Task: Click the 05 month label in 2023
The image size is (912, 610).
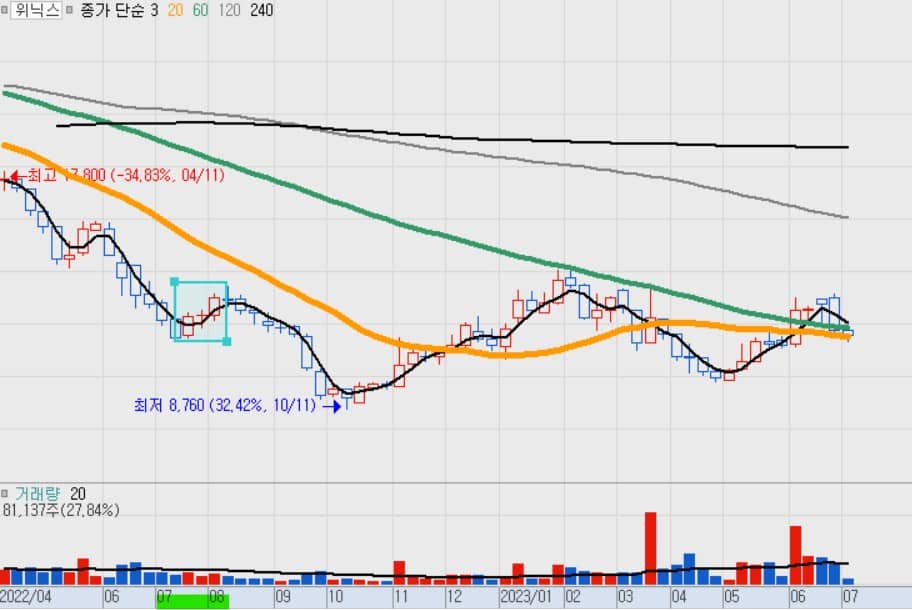Action: click(731, 597)
